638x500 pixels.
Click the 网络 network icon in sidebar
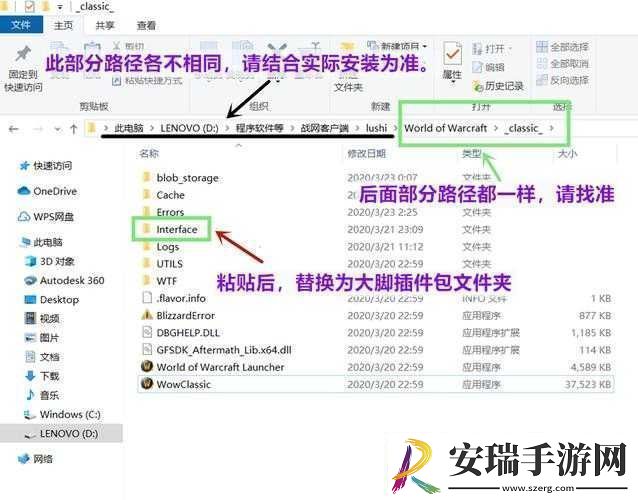24,459
